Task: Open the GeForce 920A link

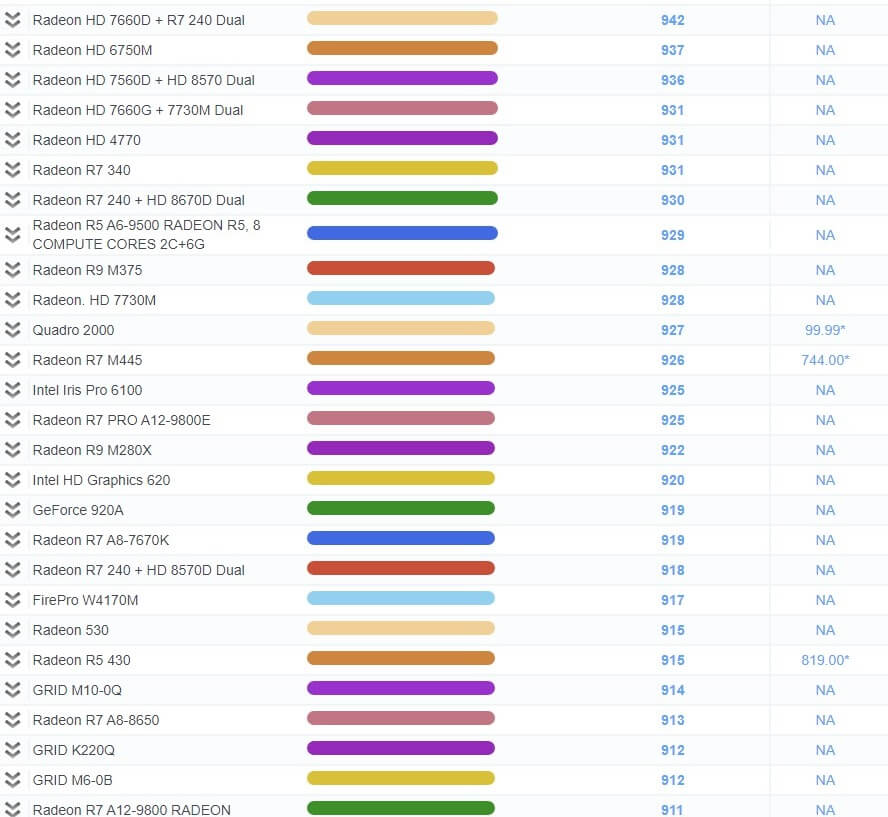Action: 78,510
